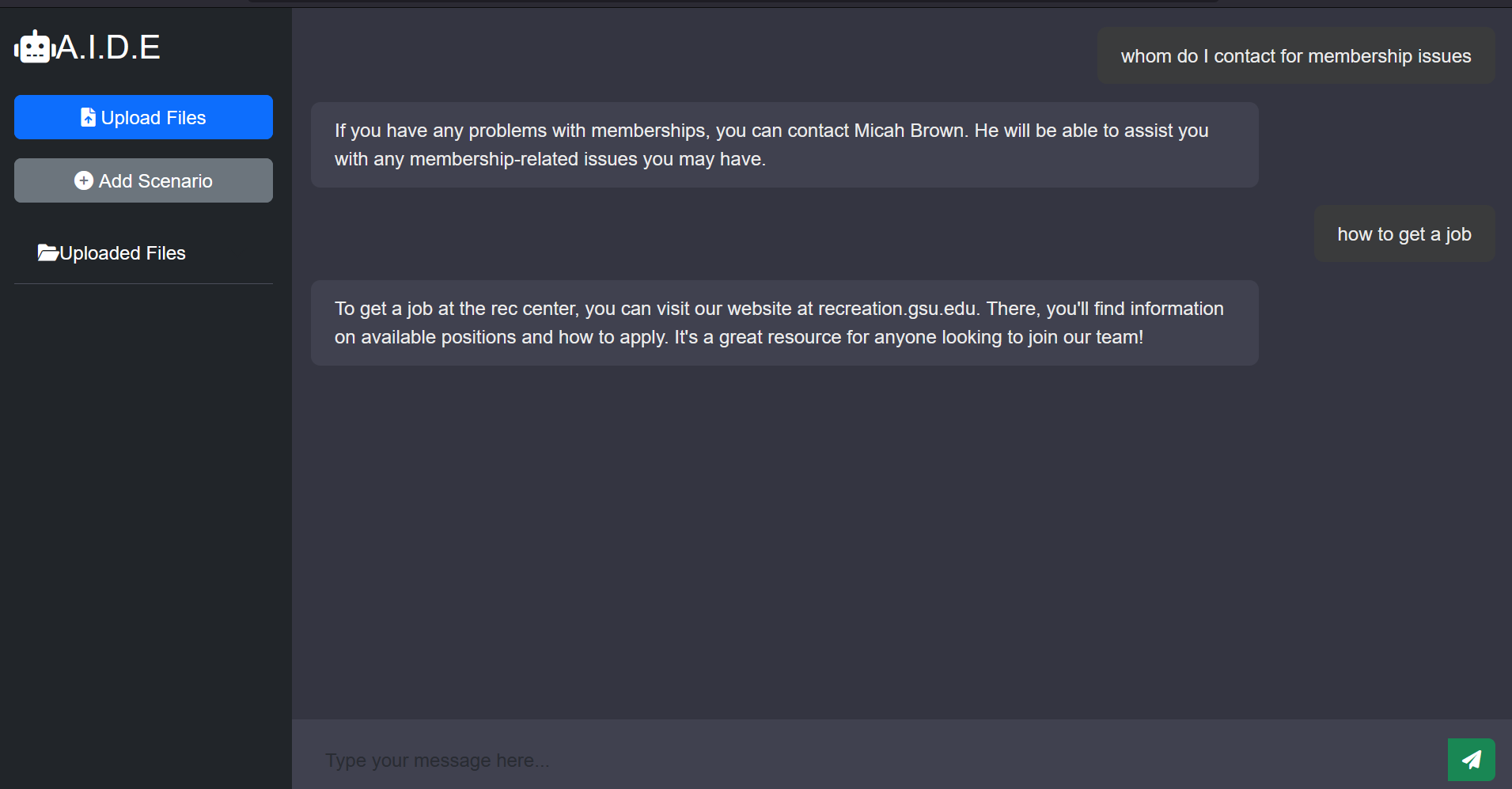Click the Micah Brown membership reply bubble
This screenshot has width=1512, height=789.
(x=784, y=145)
